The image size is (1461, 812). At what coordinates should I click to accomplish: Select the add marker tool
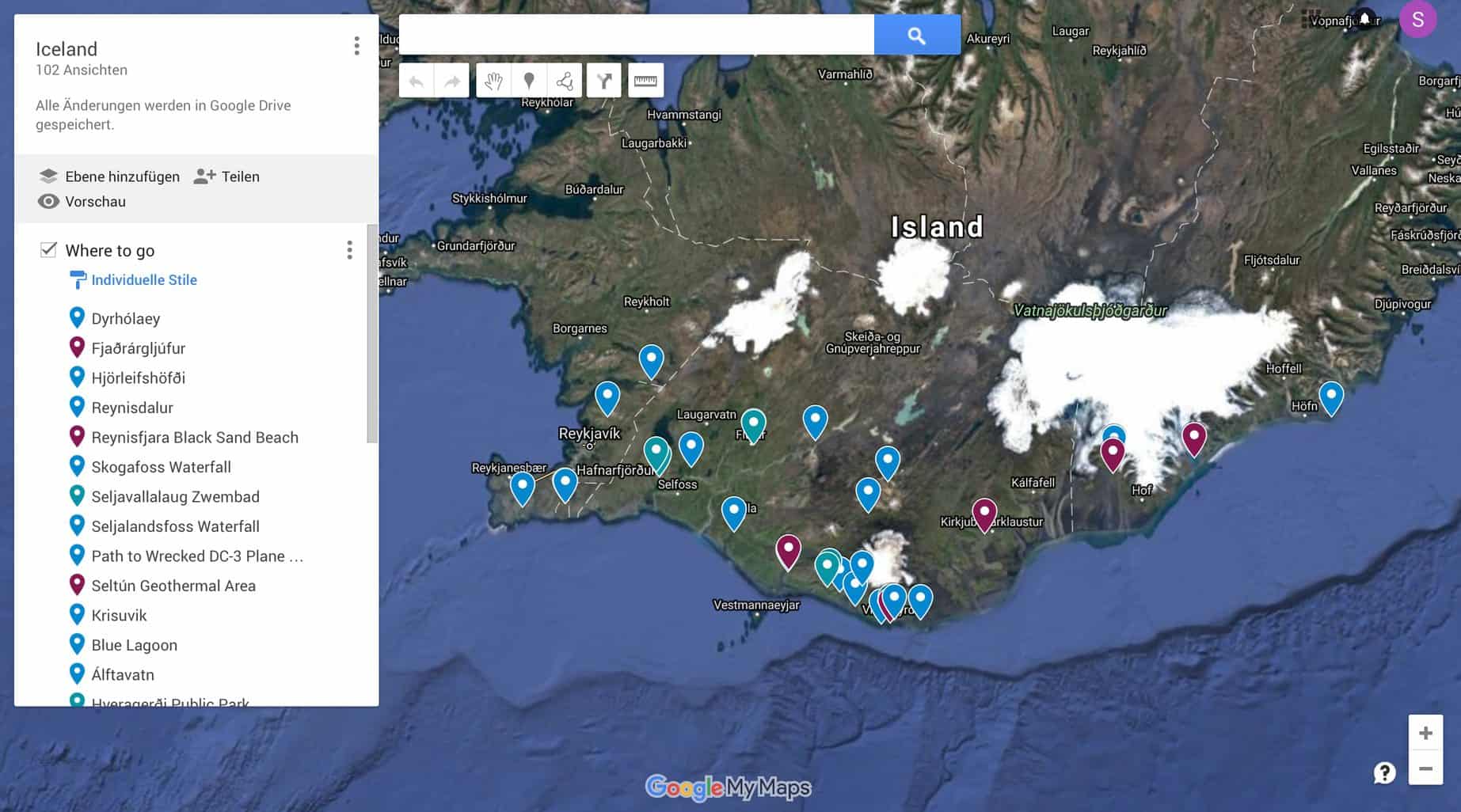click(x=529, y=81)
